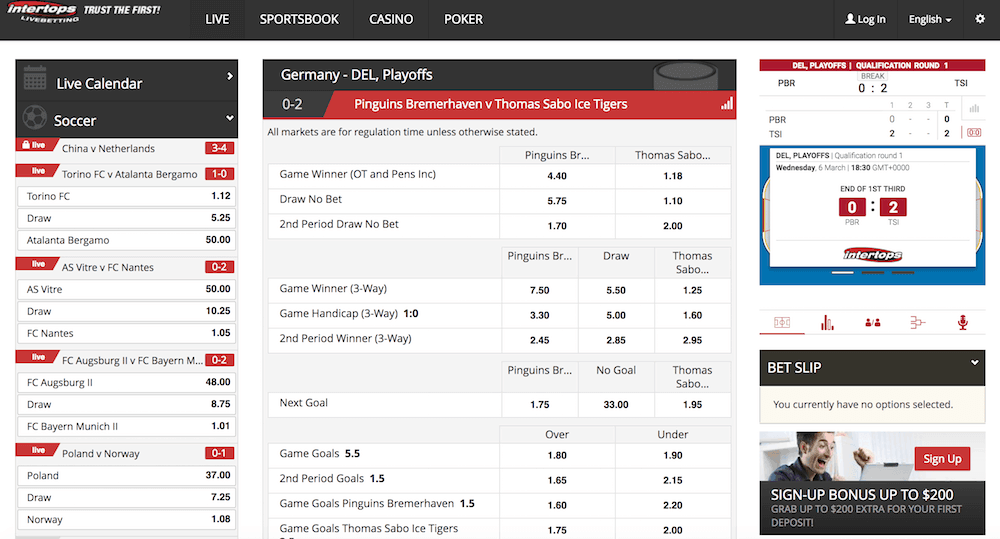Screen dimensions: 1000x539
Task: Select the microphone commentary tab icon
Action: [x=962, y=323]
